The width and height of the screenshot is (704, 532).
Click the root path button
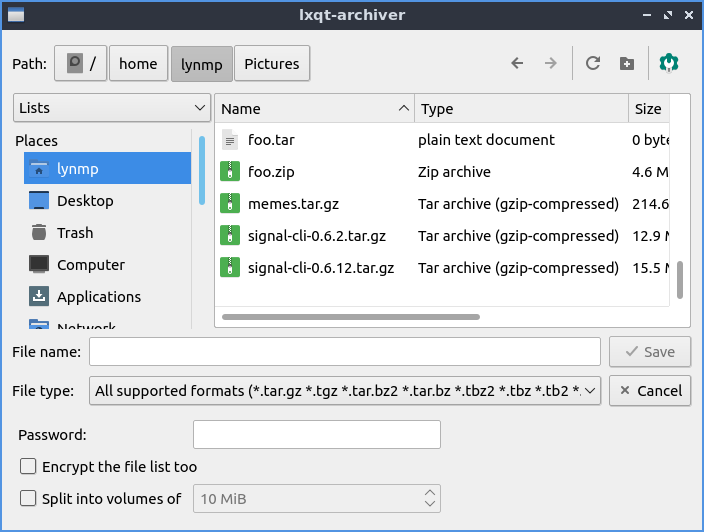[x=81, y=63]
